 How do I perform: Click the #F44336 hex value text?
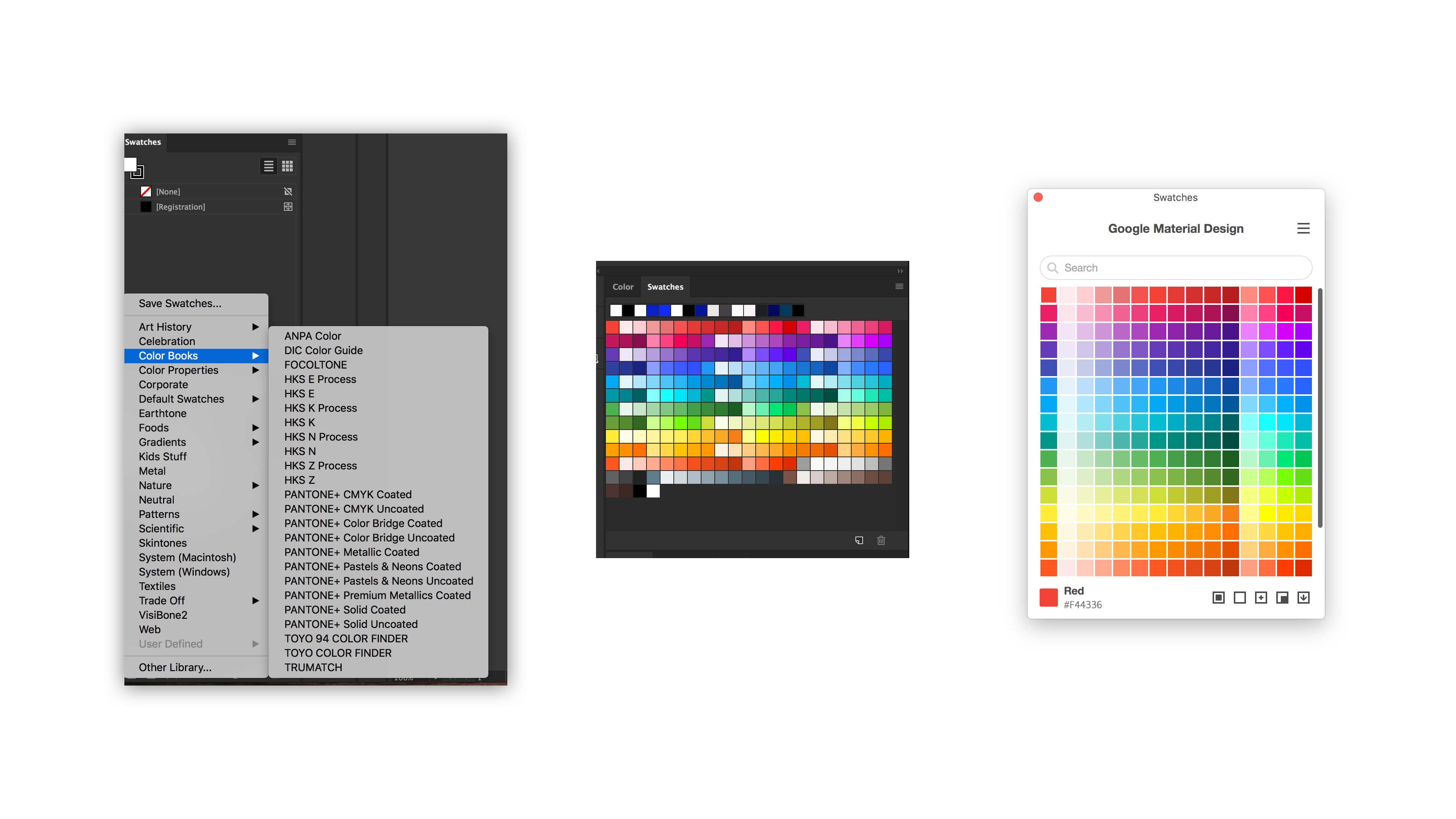click(x=1083, y=605)
